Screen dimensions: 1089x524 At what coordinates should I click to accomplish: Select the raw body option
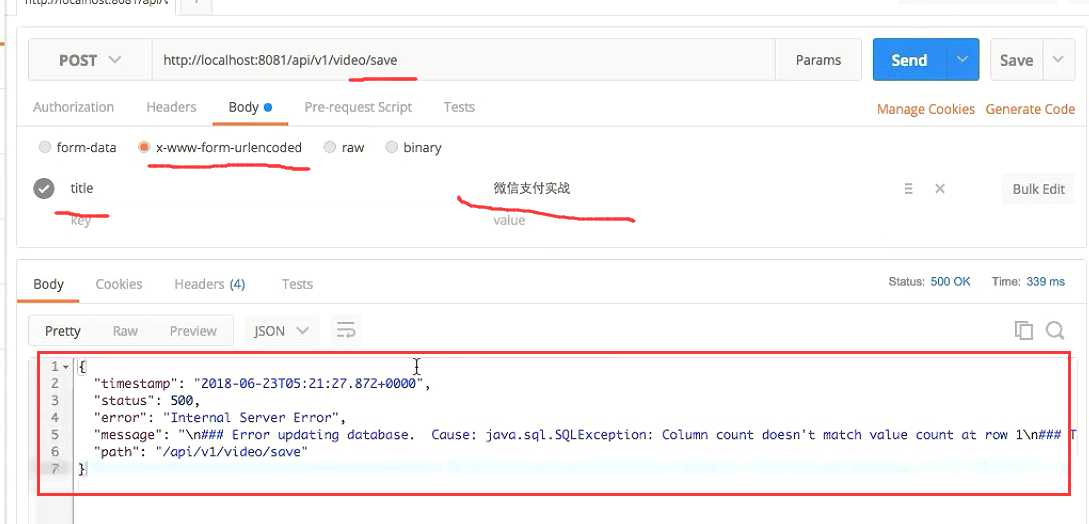pyautogui.click(x=330, y=147)
